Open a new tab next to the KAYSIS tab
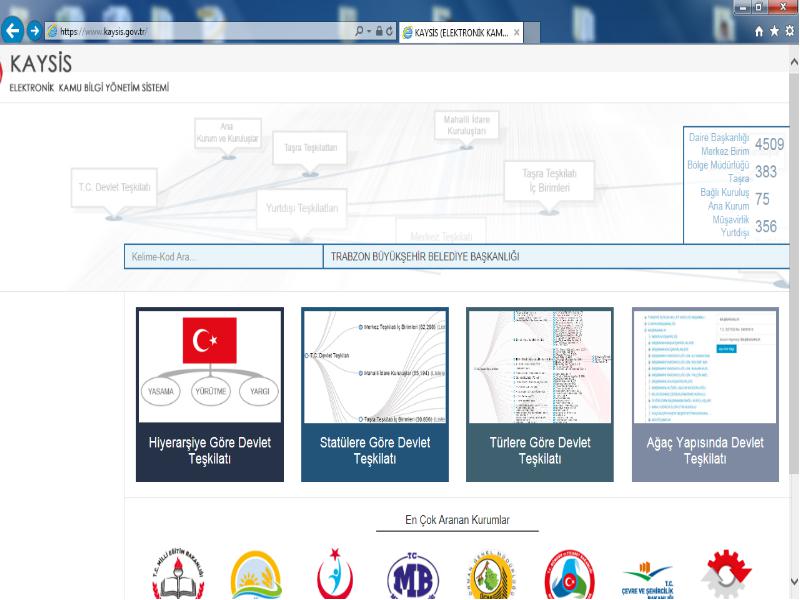Viewport: 800px width, 600px height. click(532, 33)
